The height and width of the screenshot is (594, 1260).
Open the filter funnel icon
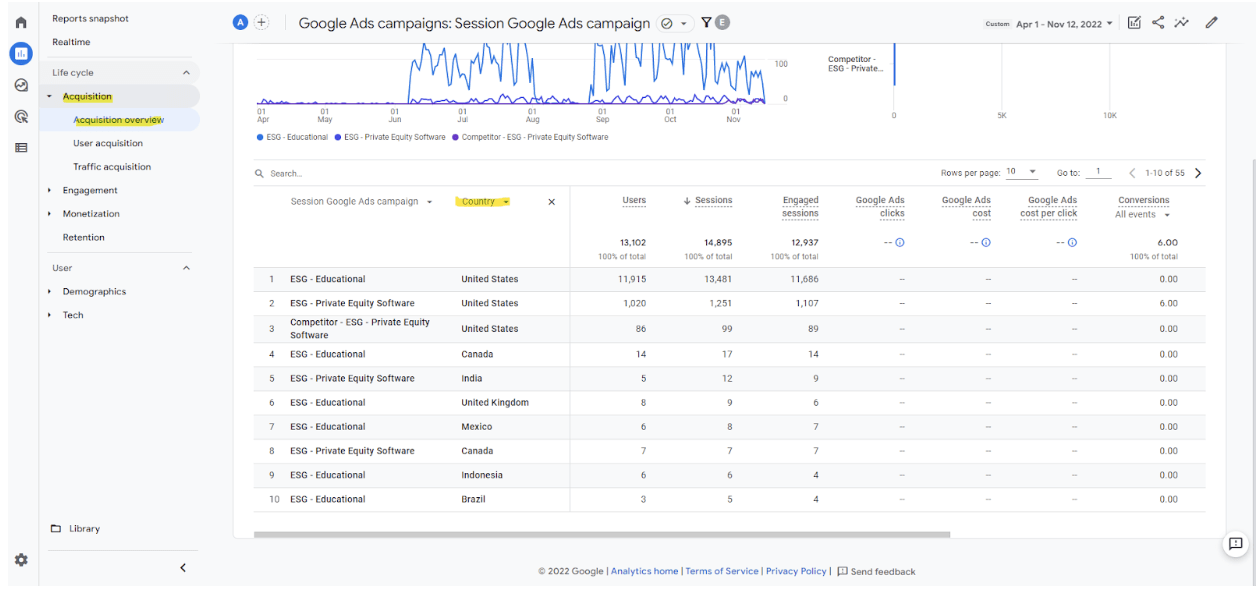706,22
